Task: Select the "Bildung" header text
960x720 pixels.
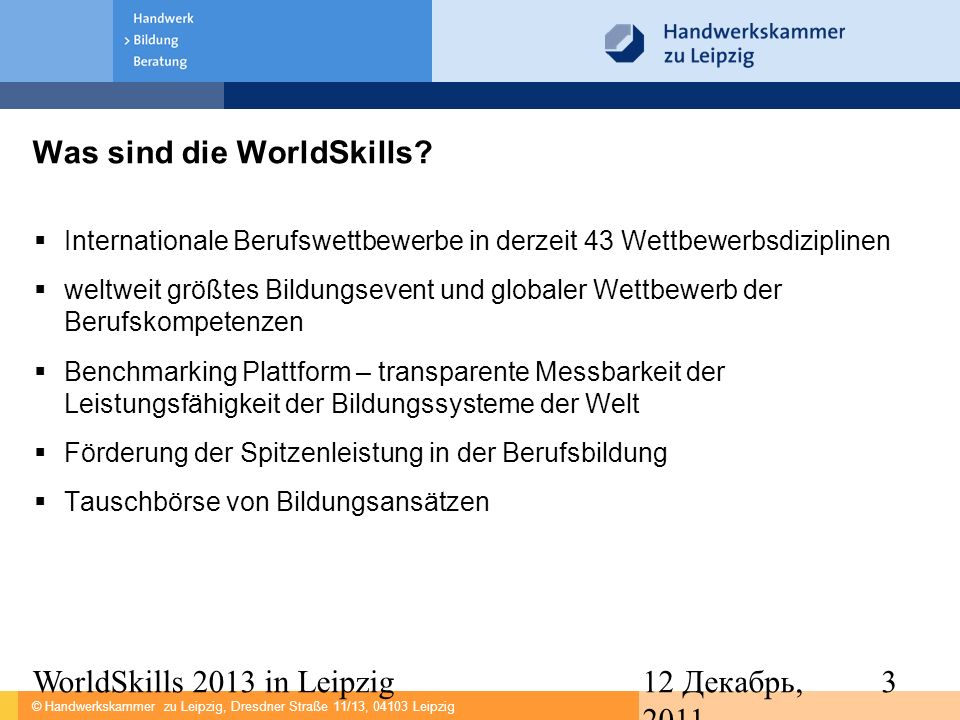Action: (x=156, y=40)
